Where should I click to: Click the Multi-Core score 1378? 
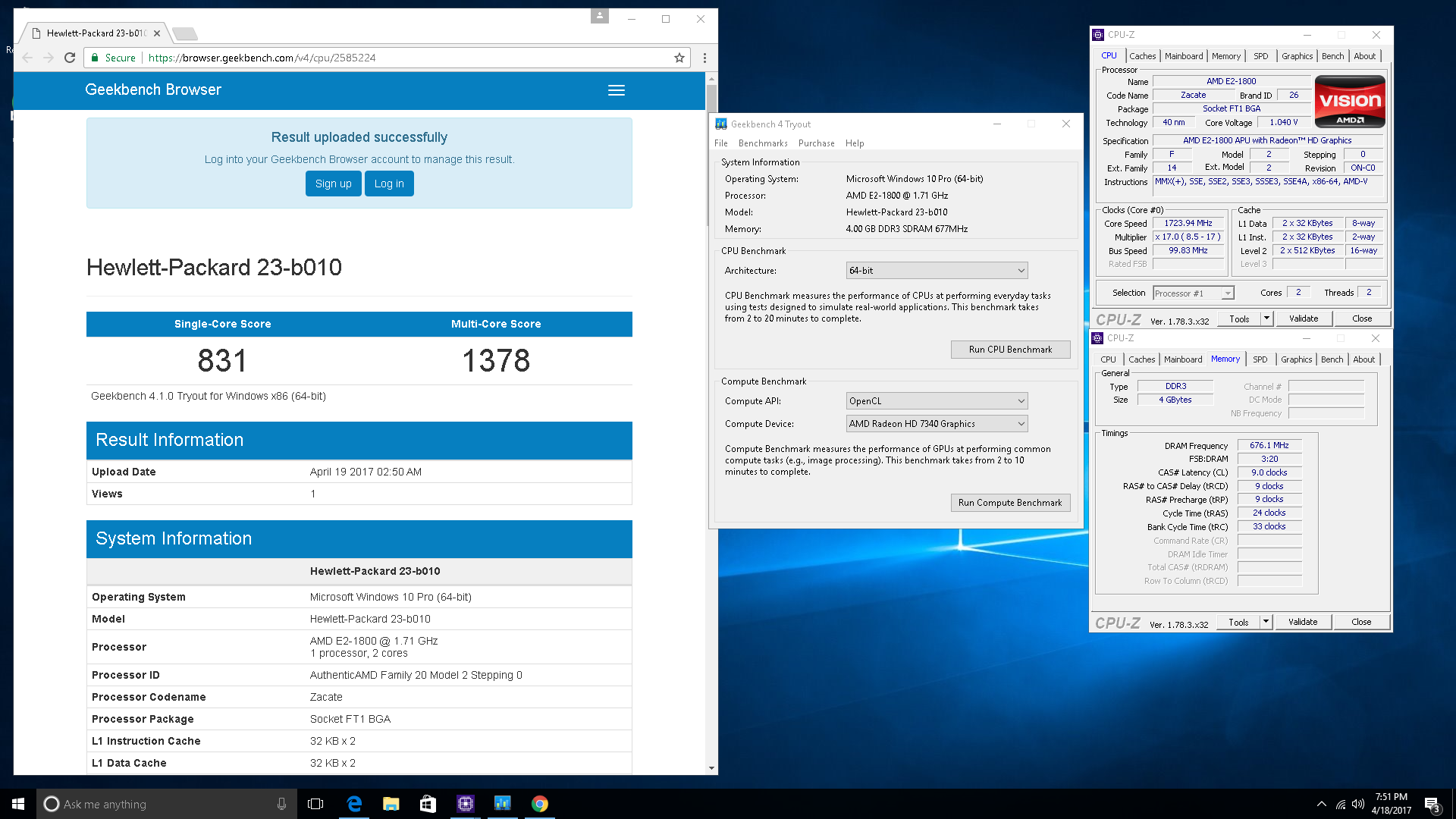point(496,361)
